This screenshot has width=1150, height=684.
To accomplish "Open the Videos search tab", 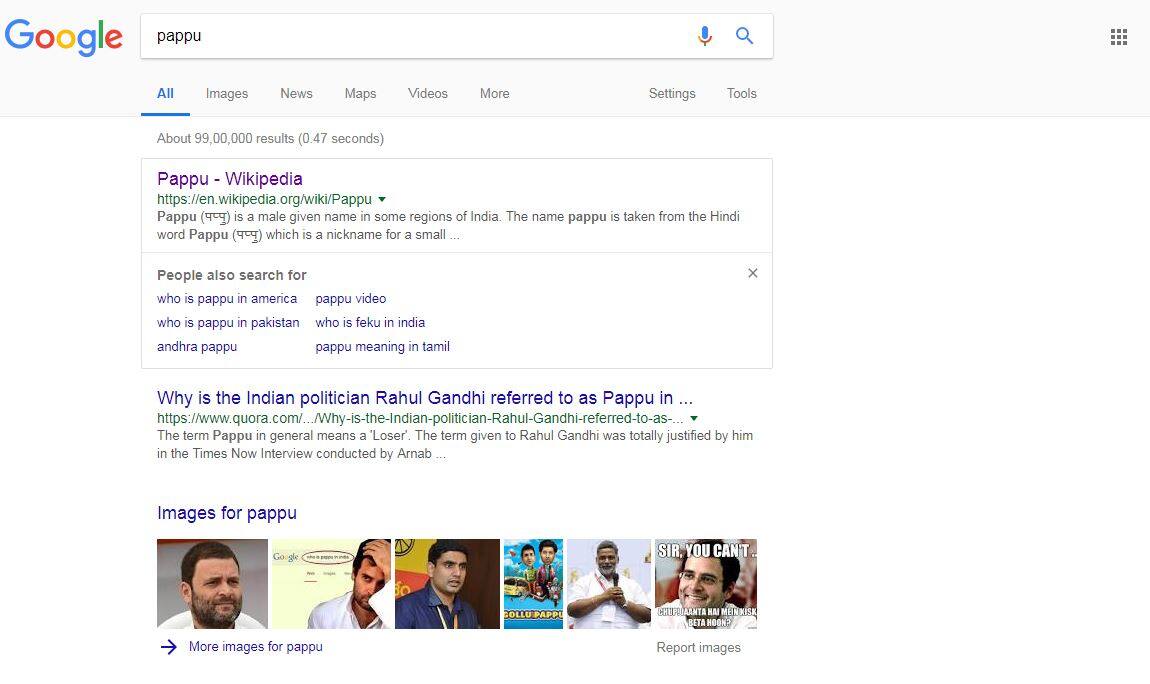I will click(x=428, y=93).
